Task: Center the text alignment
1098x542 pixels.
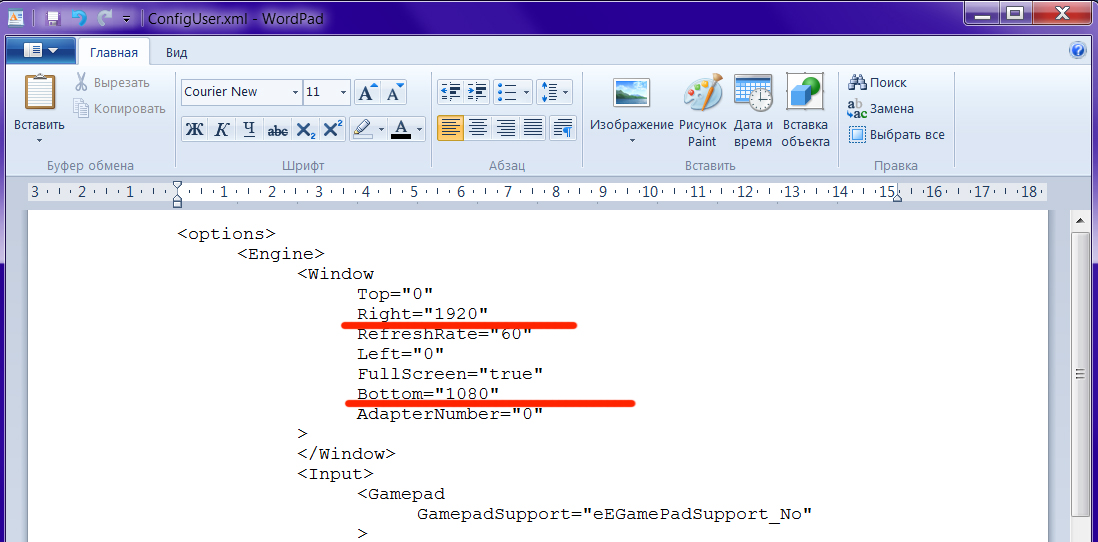Action: pos(478,129)
